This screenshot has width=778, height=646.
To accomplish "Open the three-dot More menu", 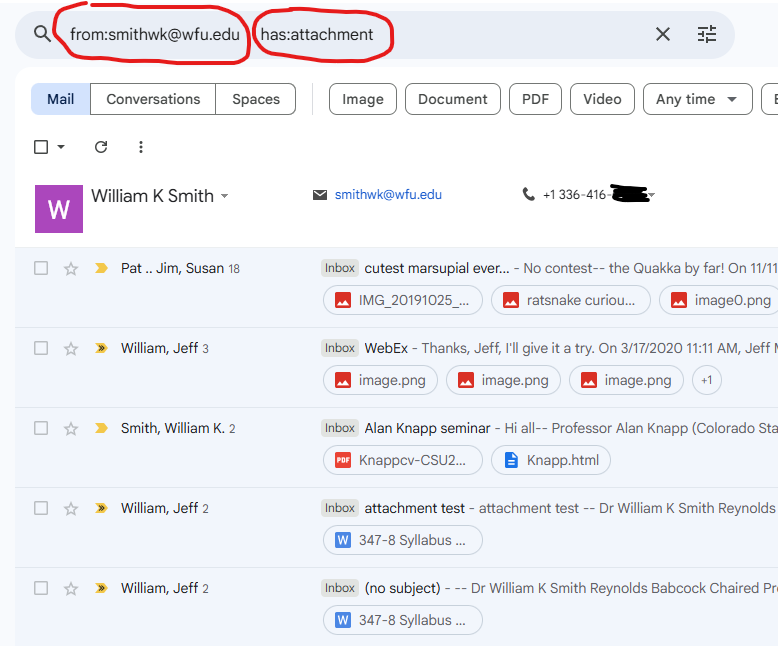I will (141, 147).
